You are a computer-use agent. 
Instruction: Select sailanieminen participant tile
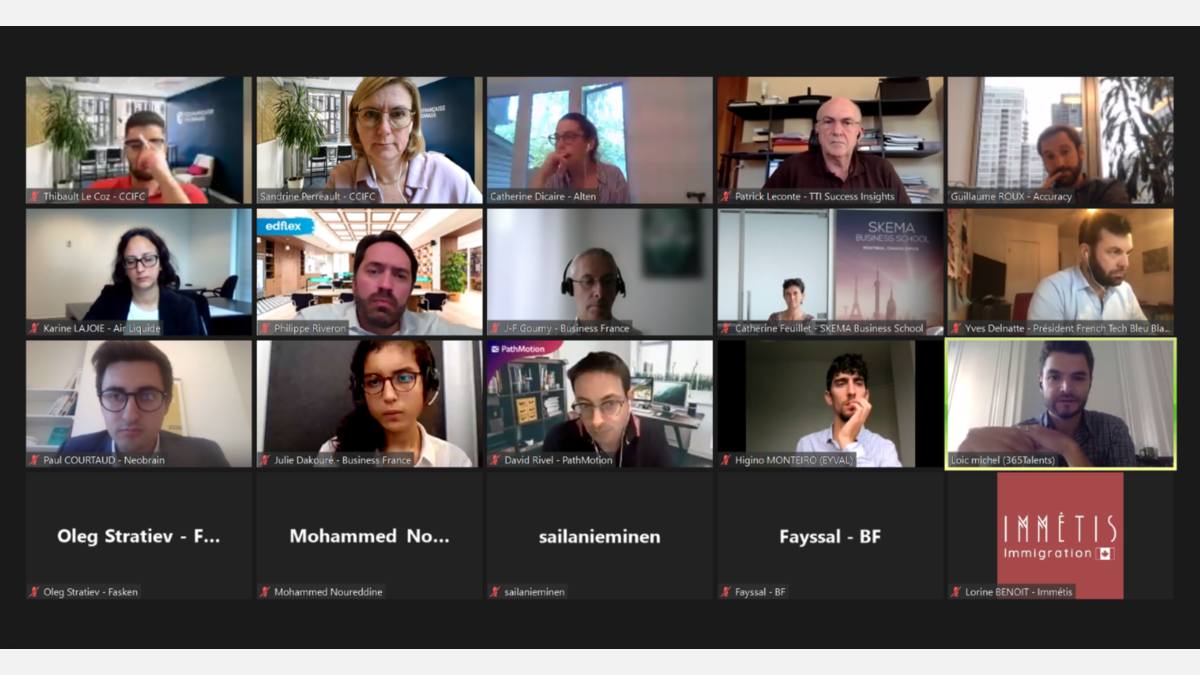click(x=600, y=536)
